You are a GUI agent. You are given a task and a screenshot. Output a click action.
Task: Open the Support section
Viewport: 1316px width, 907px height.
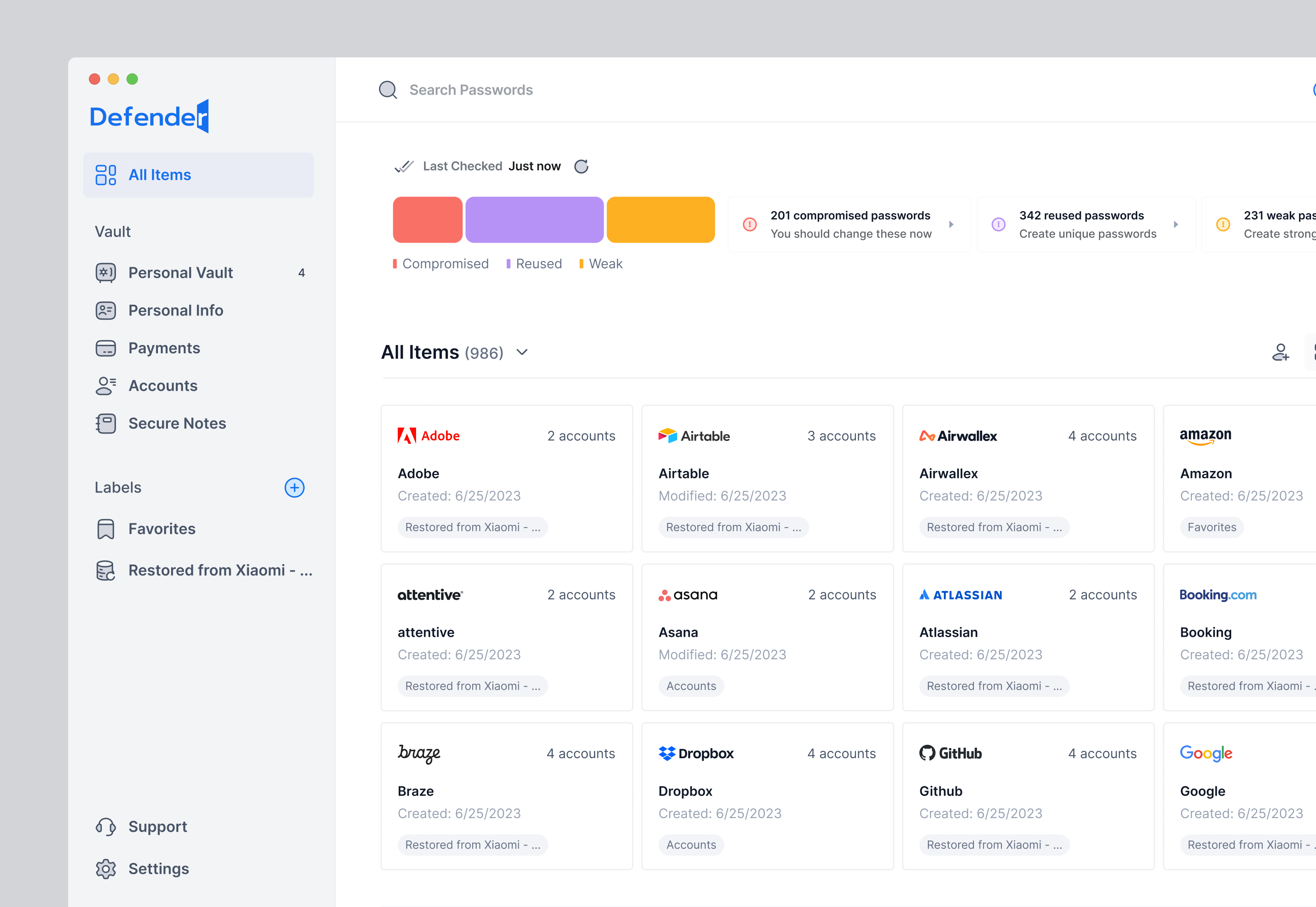click(158, 826)
